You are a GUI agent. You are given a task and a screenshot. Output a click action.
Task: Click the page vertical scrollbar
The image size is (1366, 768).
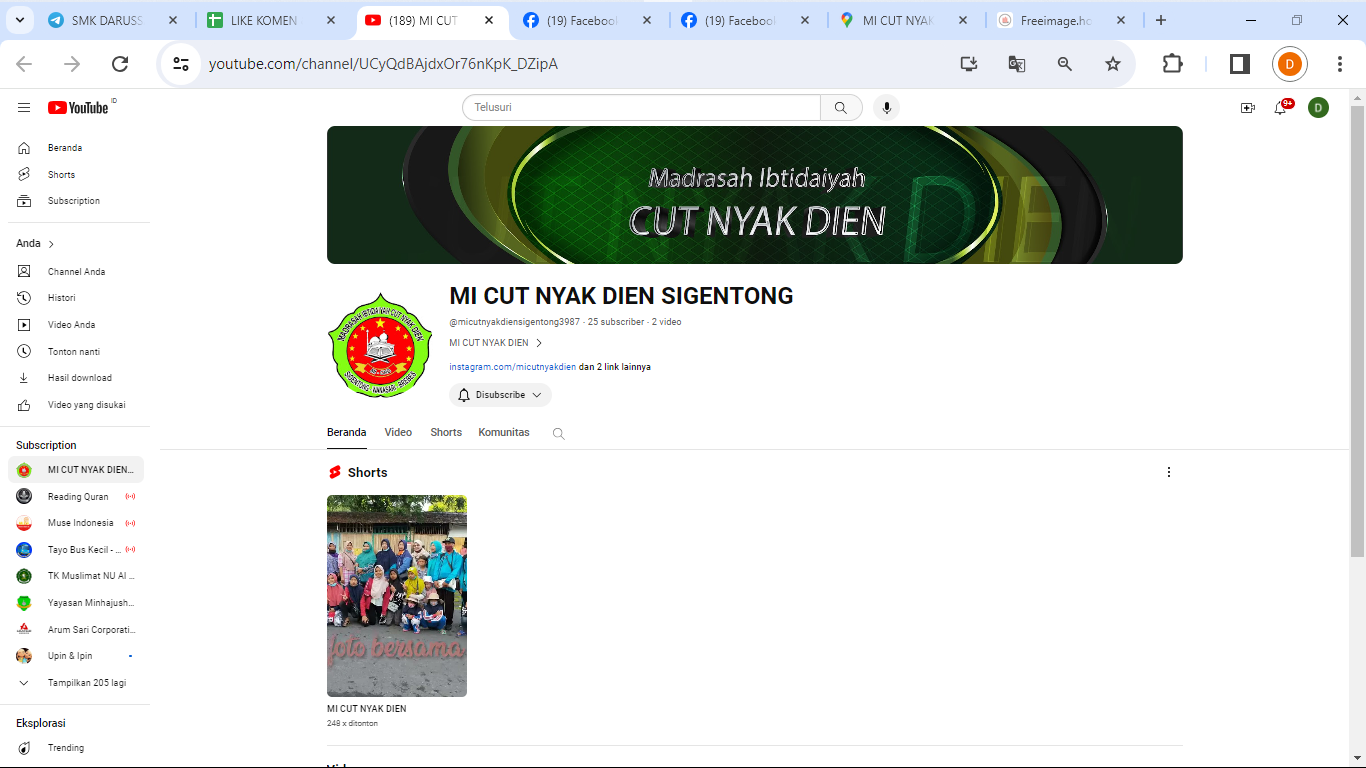point(1357,330)
